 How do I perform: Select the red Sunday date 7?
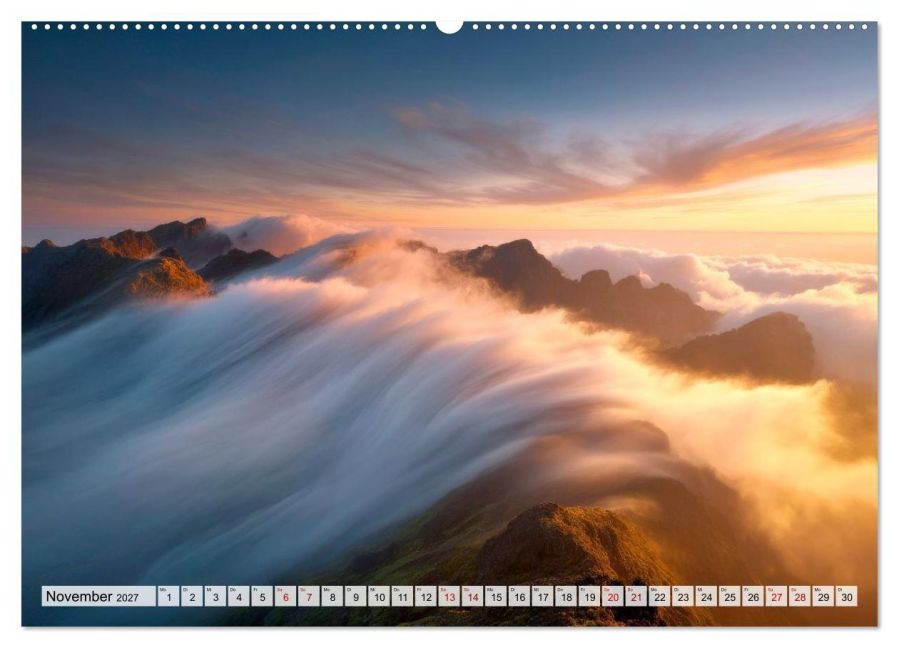[309, 596]
